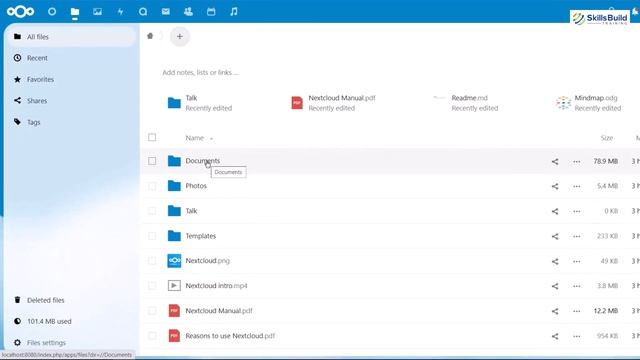This screenshot has height=360, width=640.
Task: Sort the list by Size column
Action: coord(607,138)
